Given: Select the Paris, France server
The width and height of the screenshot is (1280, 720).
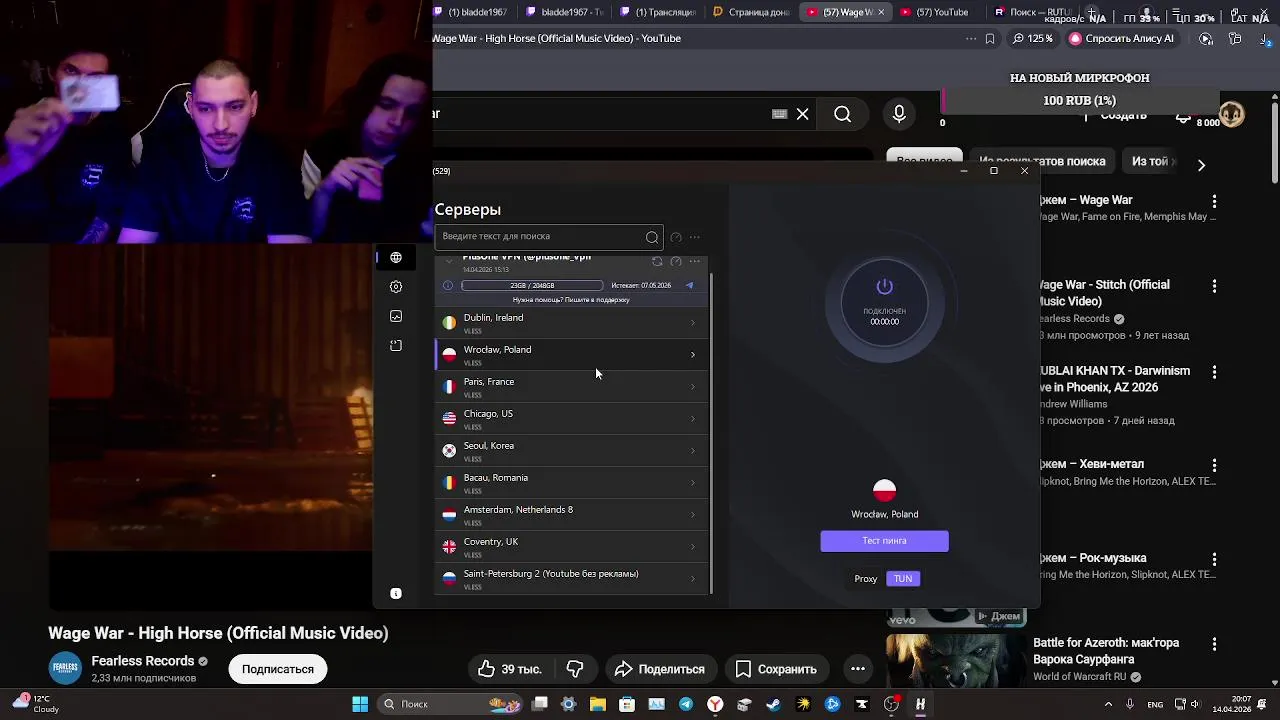Looking at the screenshot, I should pos(571,387).
